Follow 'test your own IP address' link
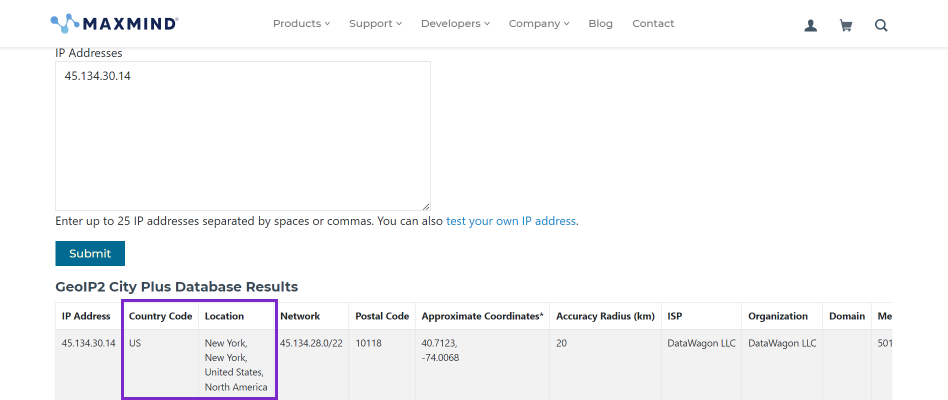Viewport: 948px width, 400px height. point(511,221)
